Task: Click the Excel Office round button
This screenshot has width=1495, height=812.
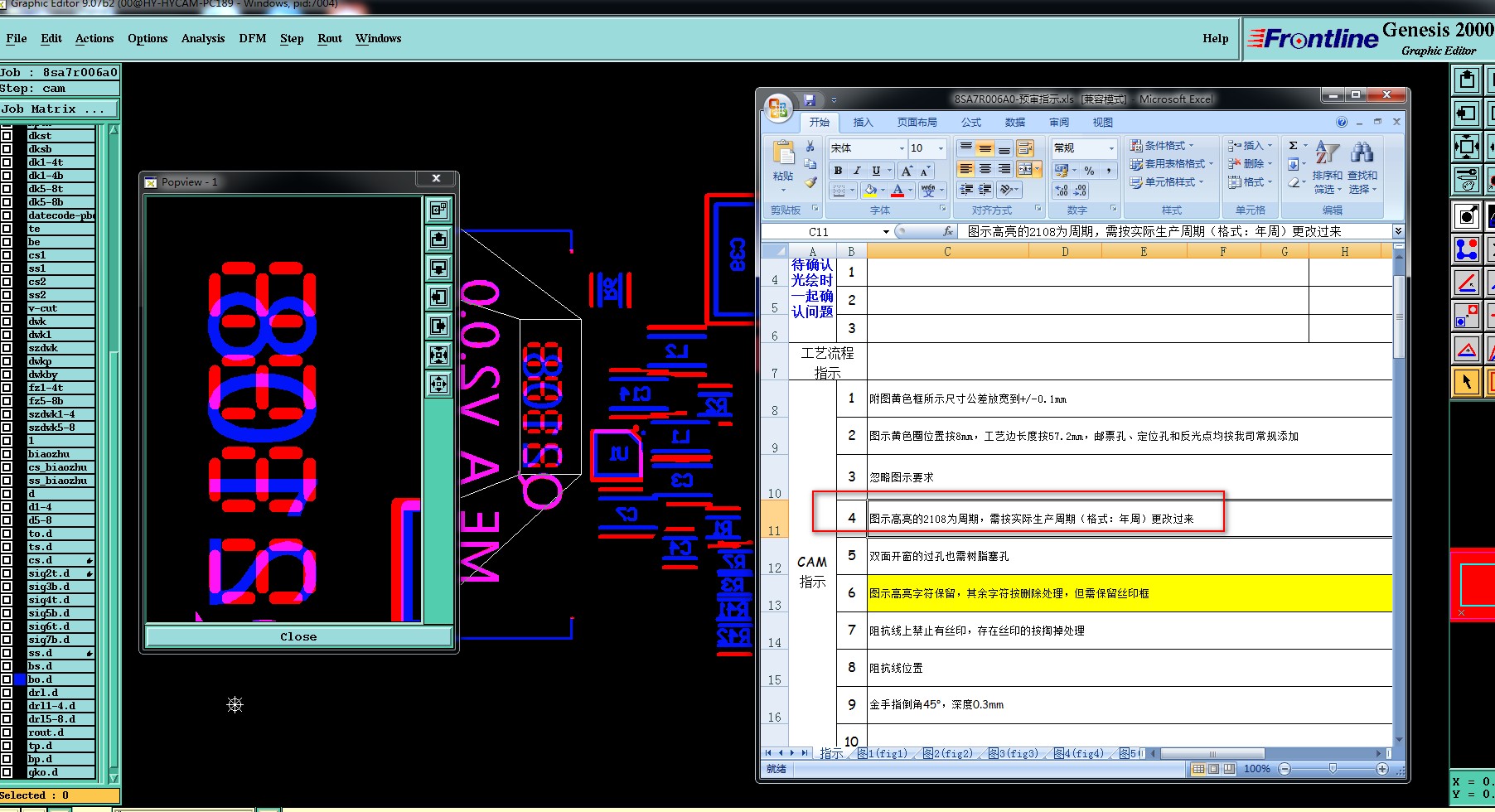Action: pyautogui.click(x=778, y=107)
